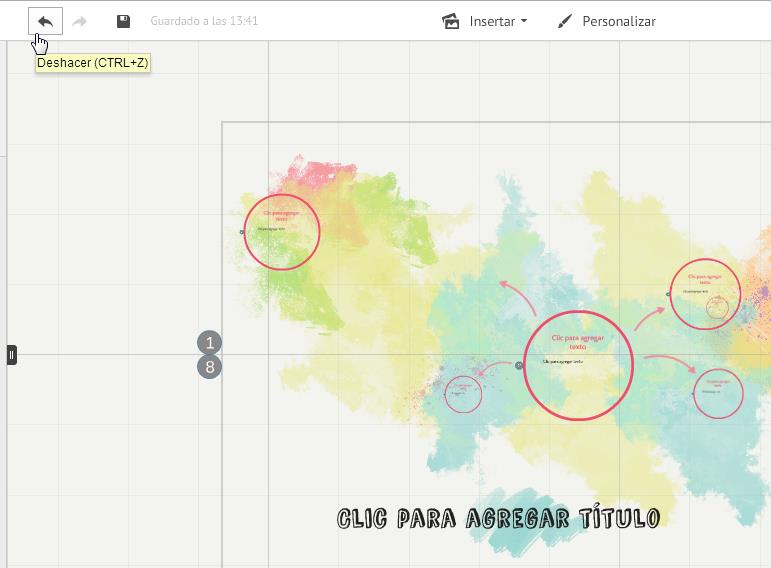Select the arrow pointing to lower-right circle

pos(670,360)
